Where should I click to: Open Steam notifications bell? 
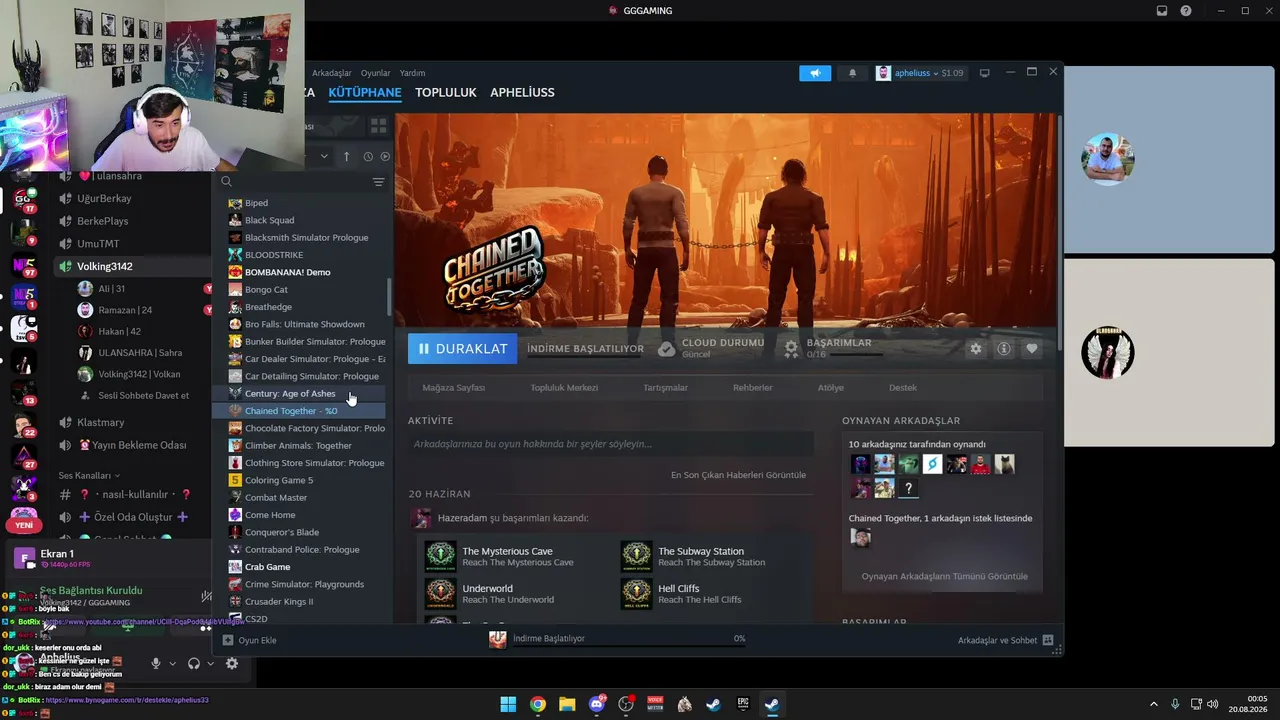(853, 73)
